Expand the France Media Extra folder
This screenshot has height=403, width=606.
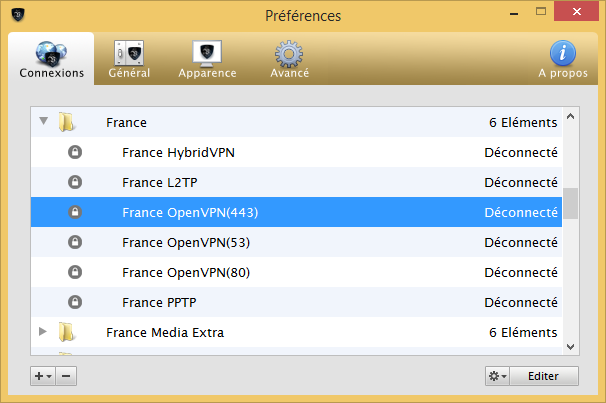[x=43, y=331]
